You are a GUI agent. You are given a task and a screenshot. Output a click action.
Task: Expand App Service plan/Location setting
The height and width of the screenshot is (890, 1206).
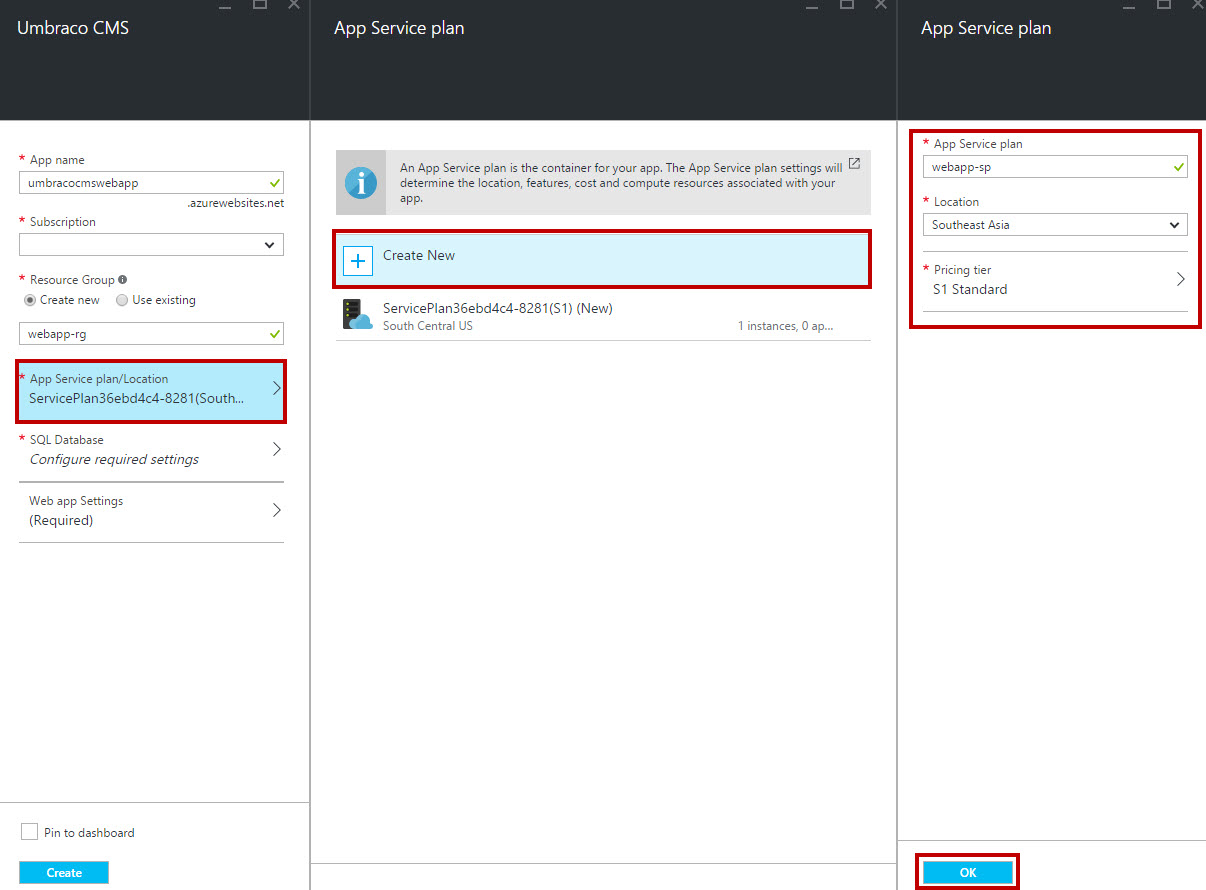coord(151,391)
